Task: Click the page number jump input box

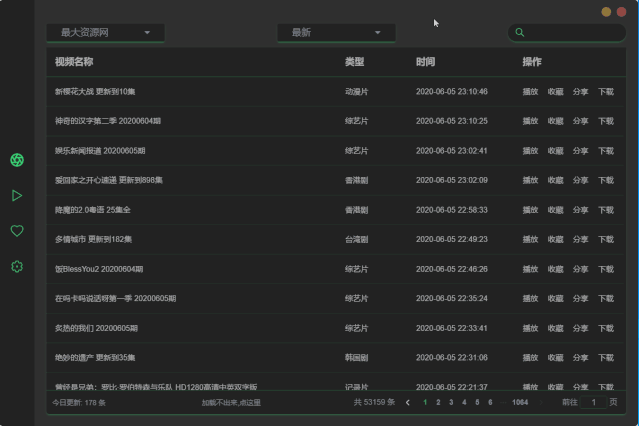Action: (593, 402)
